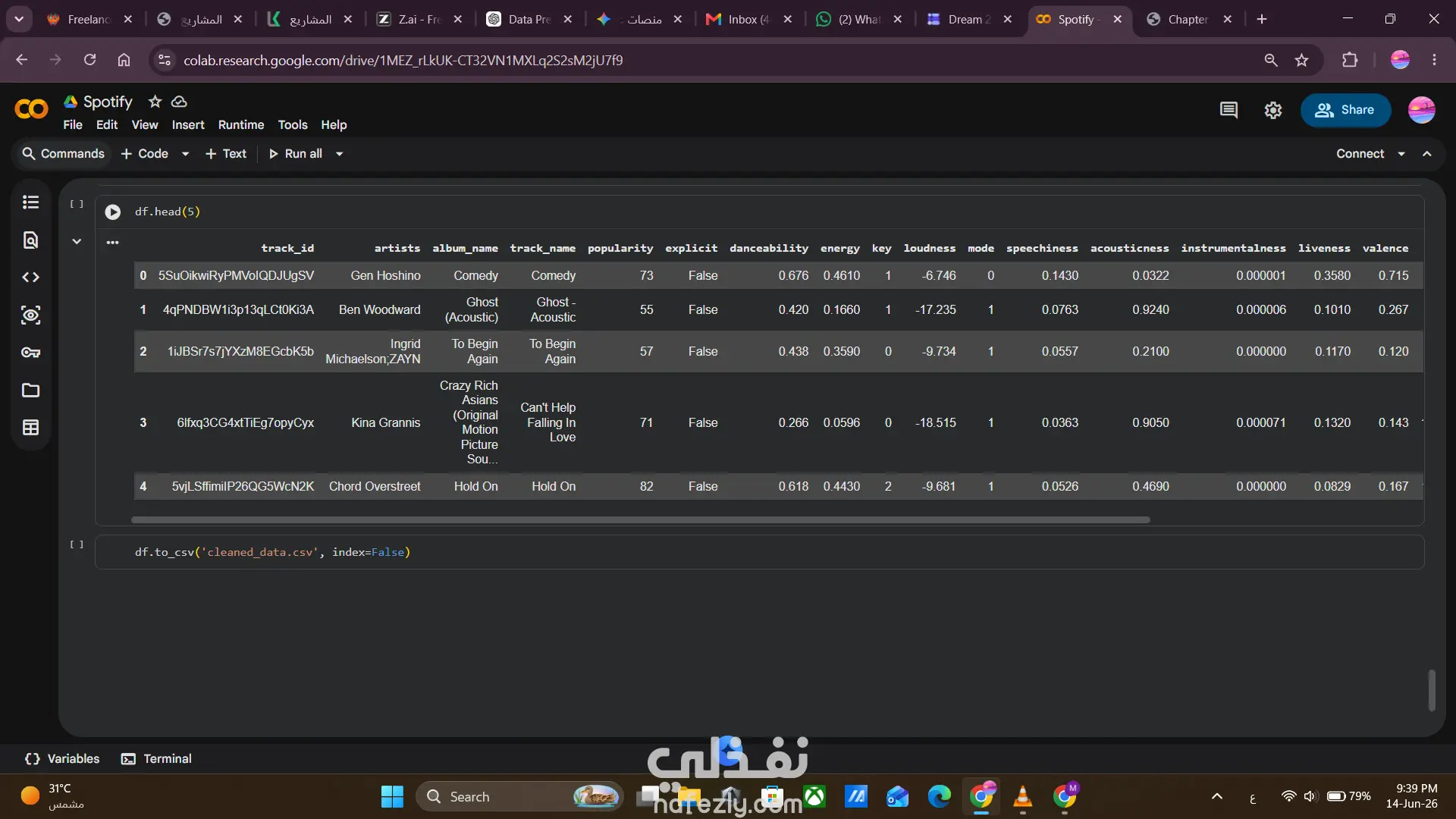
Task: Open Microsoft Edge from the taskbar
Action: click(939, 797)
